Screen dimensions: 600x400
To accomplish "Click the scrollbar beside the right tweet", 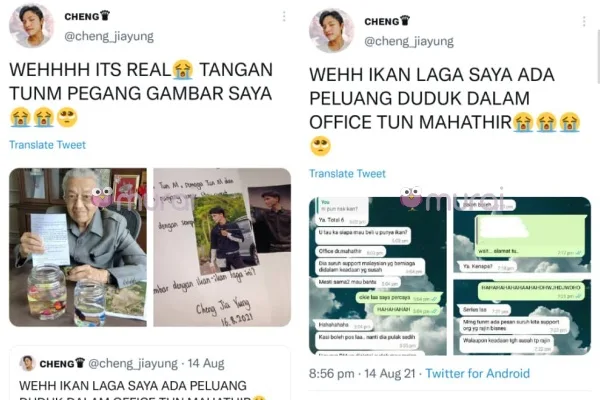I will [598, 57].
